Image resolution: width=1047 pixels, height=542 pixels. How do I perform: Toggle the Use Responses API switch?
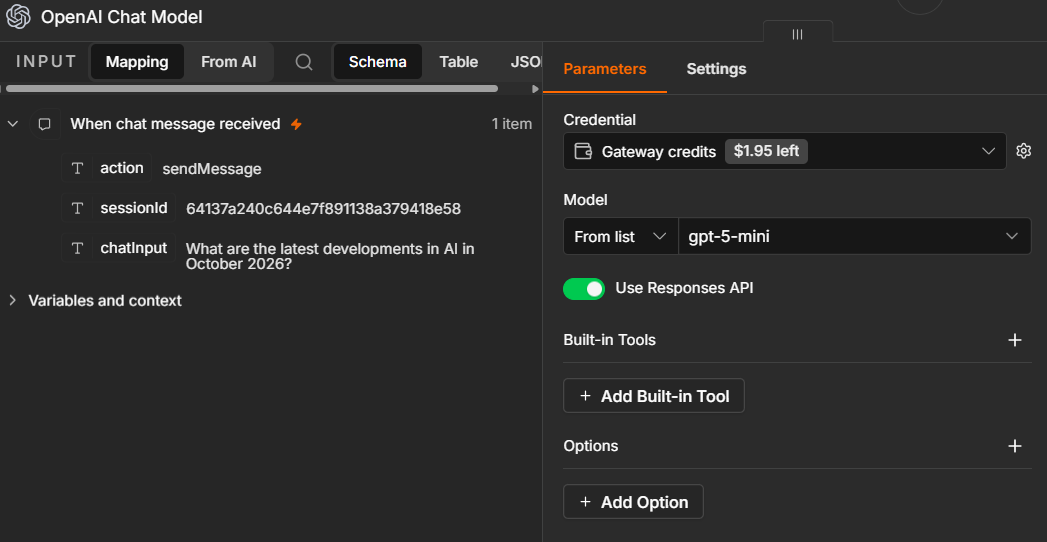[x=584, y=289]
